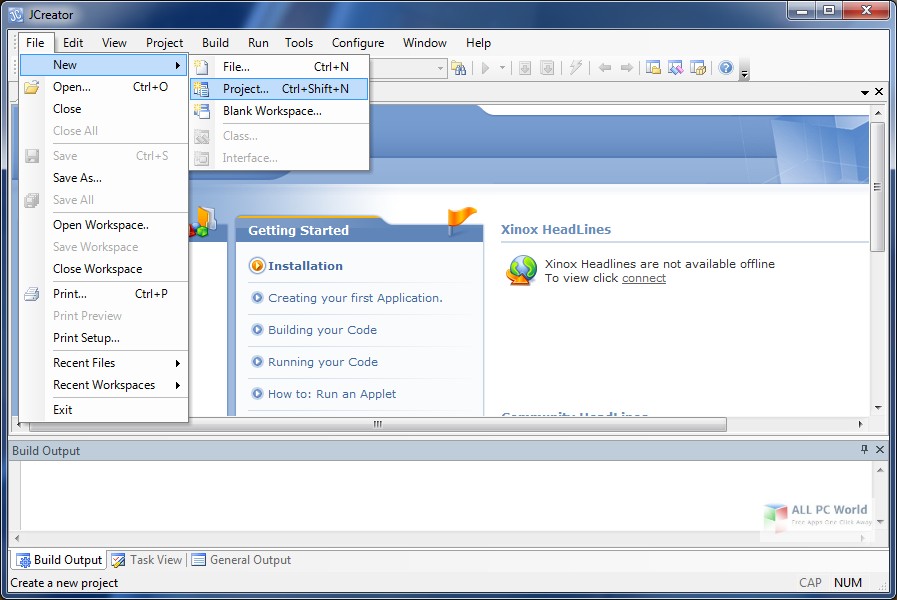This screenshot has height=600, width=897.
Task: Click the connect link under Xinox HeadLines
Action: tap(644, 278)
